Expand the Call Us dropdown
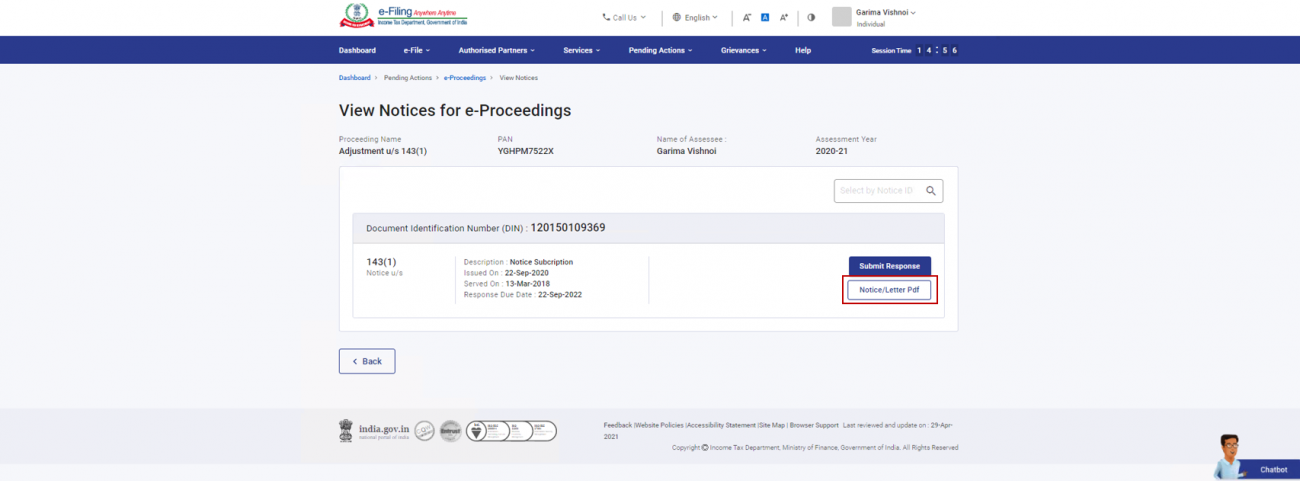 tap(624, 17)
